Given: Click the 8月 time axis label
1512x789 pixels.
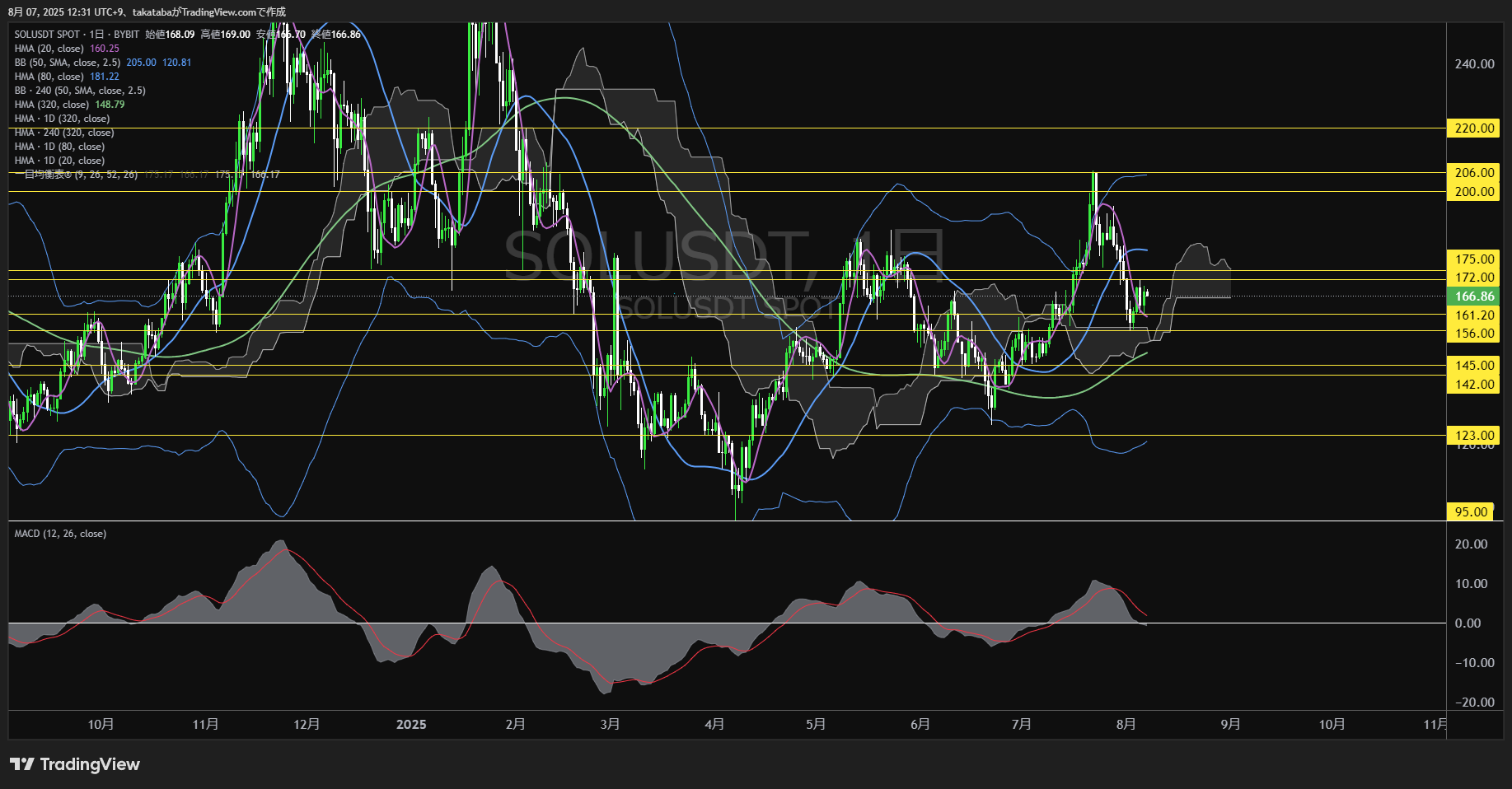Looking at the screenshot, I should (x=1126, y=725).
